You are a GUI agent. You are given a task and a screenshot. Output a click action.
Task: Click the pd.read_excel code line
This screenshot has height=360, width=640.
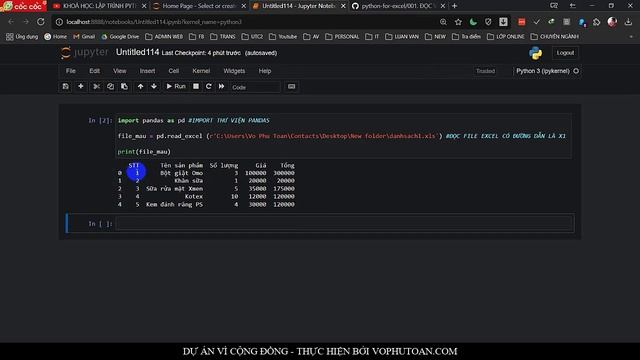(342, 136)
